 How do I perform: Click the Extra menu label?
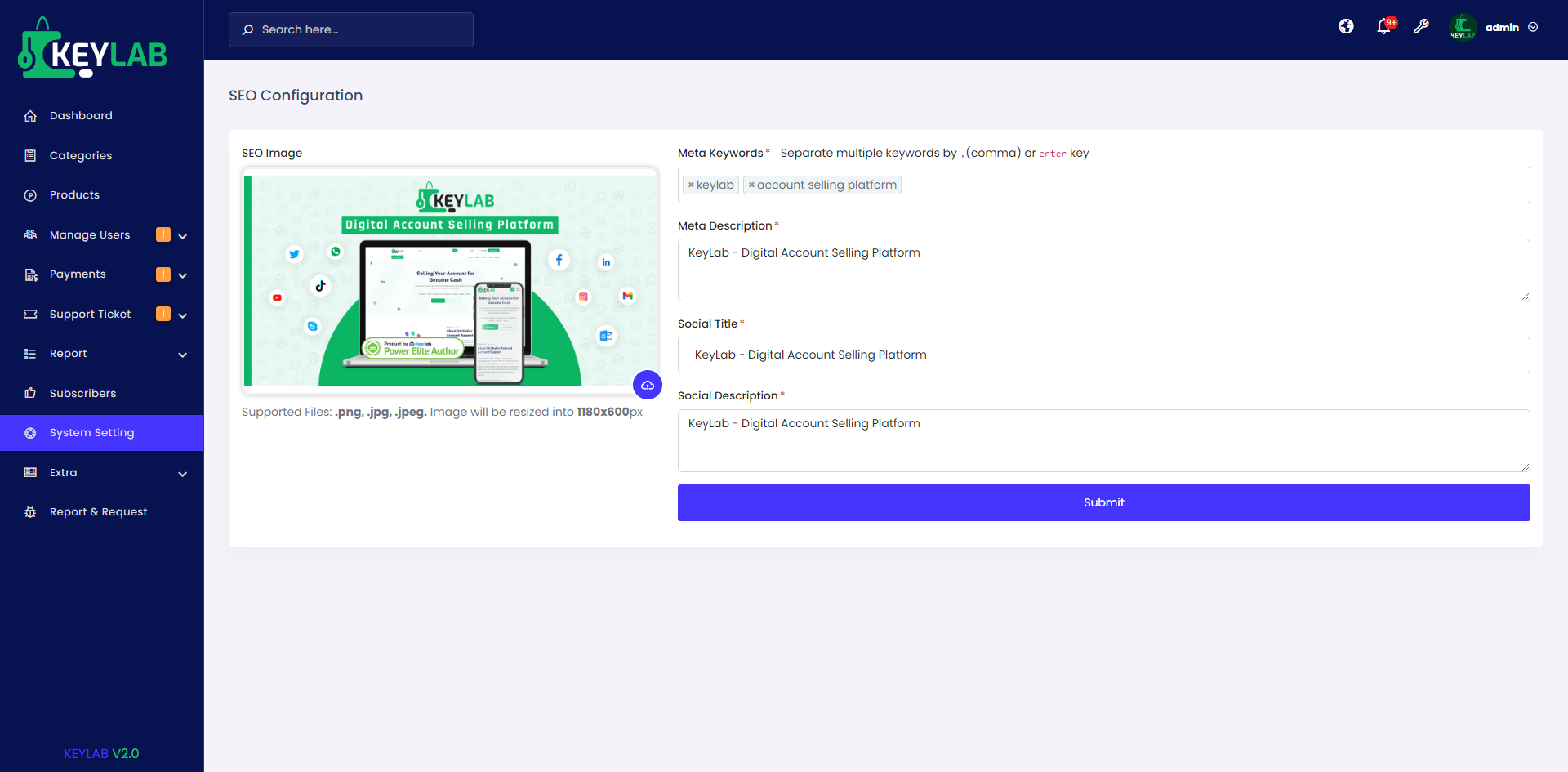coord(63,472)
